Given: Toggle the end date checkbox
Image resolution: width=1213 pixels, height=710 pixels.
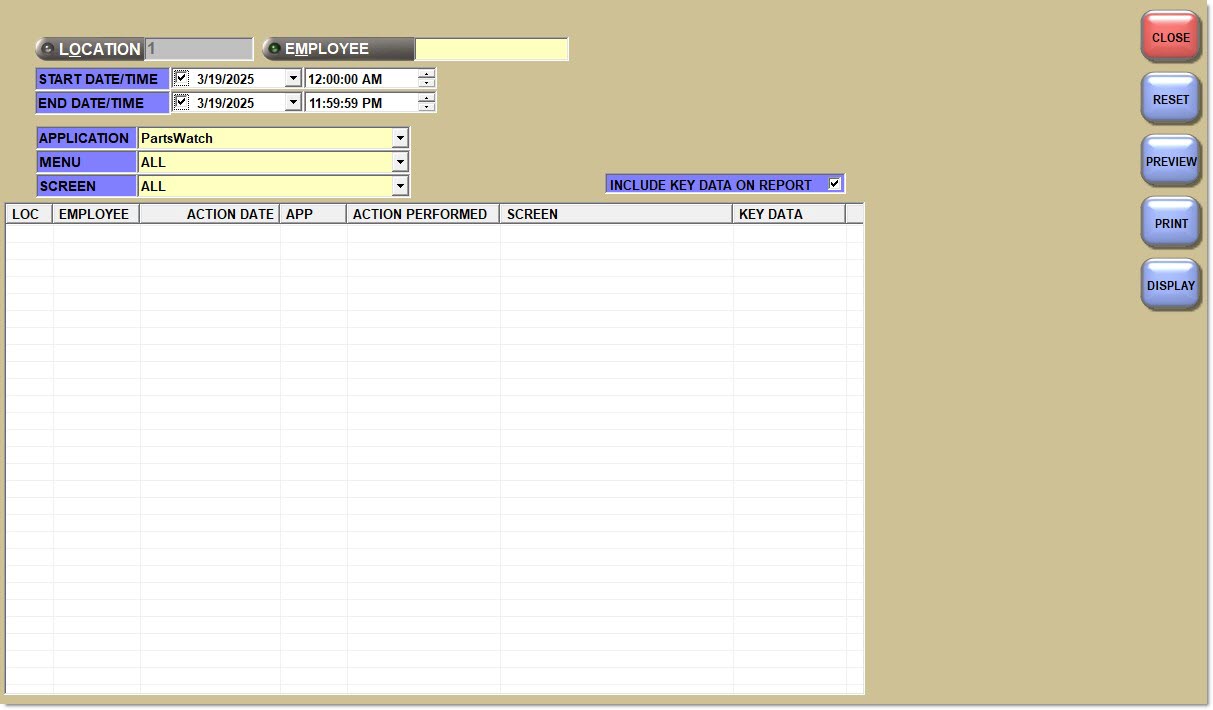Looking at the screenshot, I should coord(181,102).
